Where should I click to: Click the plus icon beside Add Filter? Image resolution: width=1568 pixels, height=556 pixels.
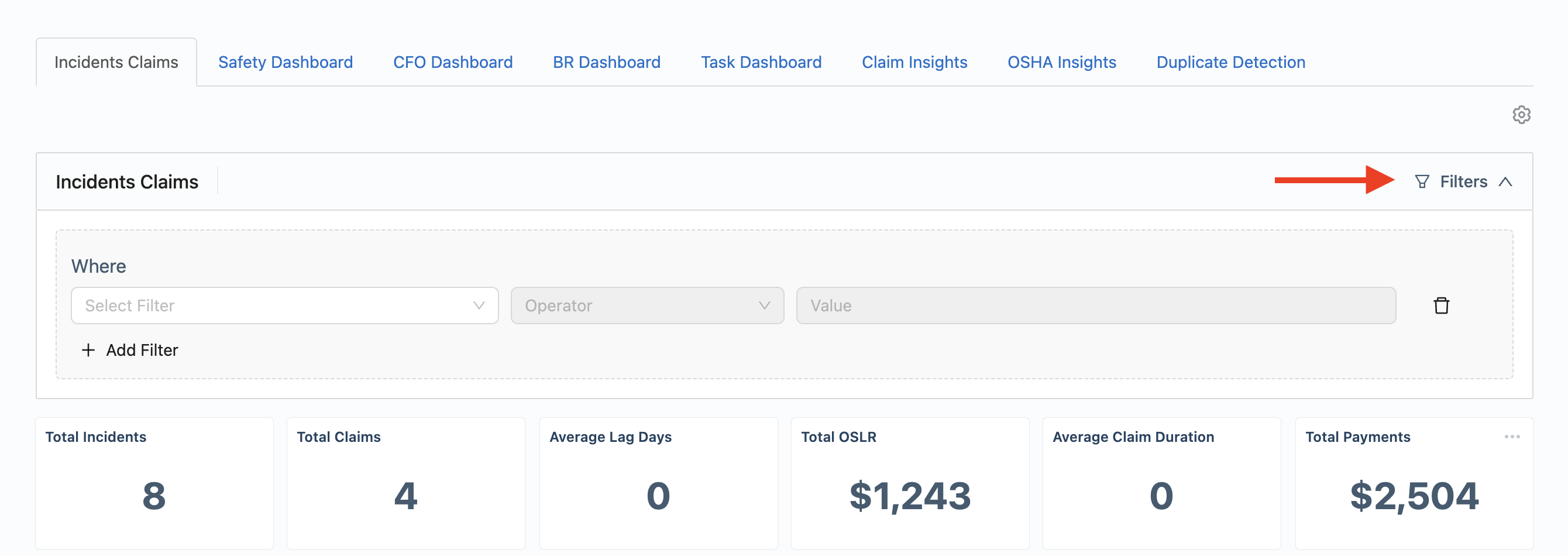pyautogui.click(x=88, y=350)
